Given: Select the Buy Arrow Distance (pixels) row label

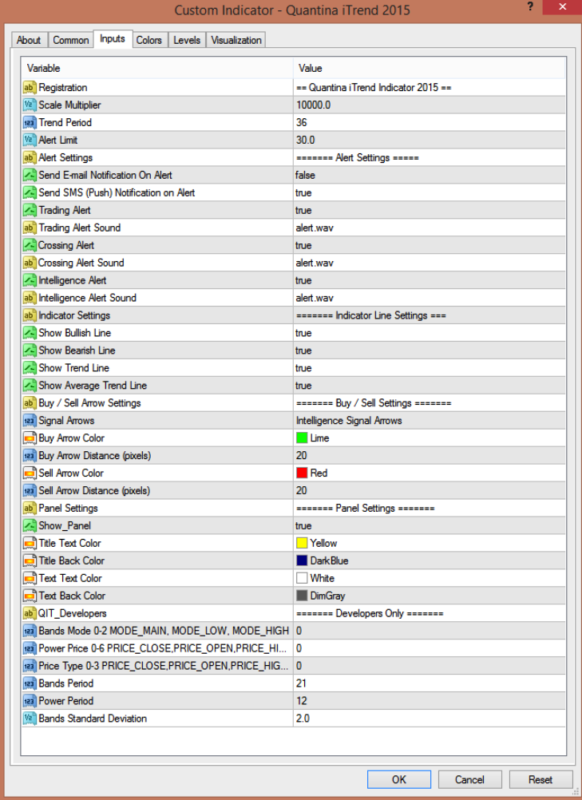Looking at the screenshot, I should [x=95, y=456].
